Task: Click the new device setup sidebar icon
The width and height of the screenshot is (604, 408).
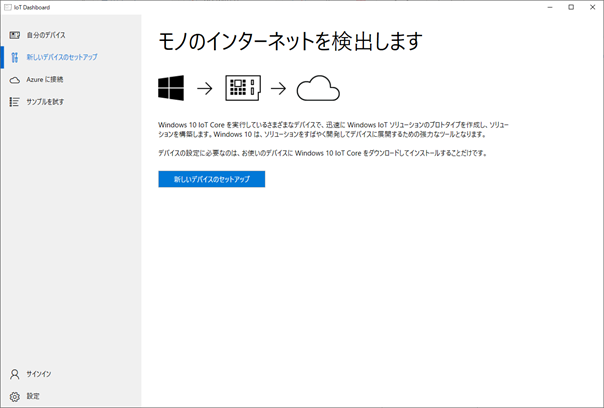Action: [x=14, y=57]
